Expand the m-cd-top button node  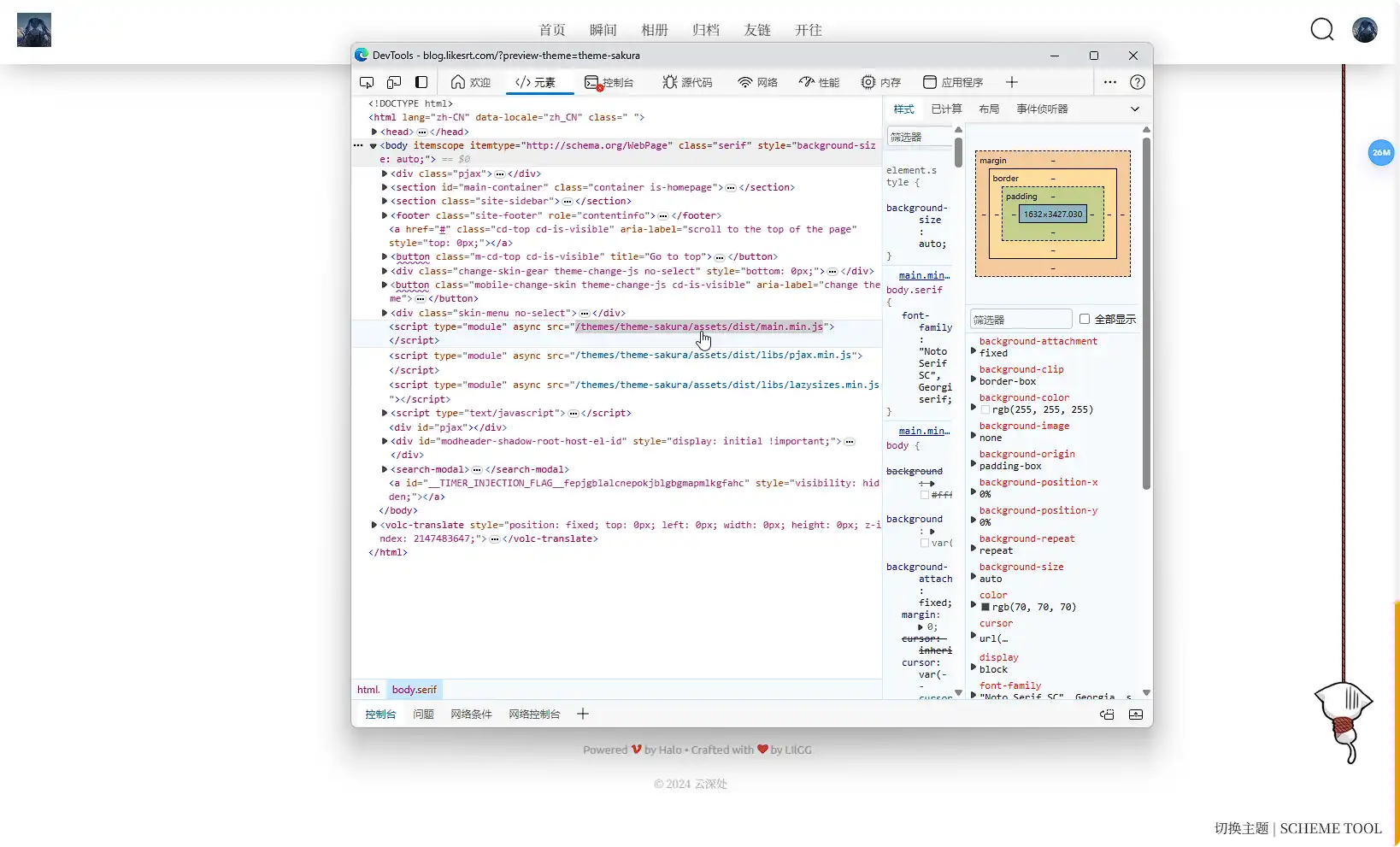385,256
